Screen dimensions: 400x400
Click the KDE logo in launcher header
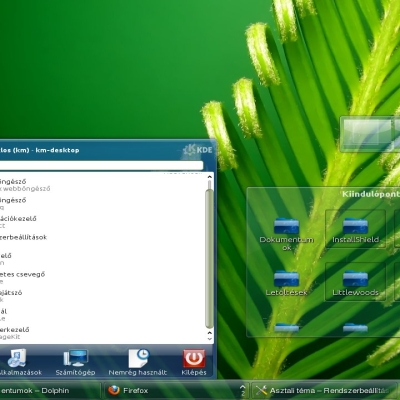coord(197,150)
